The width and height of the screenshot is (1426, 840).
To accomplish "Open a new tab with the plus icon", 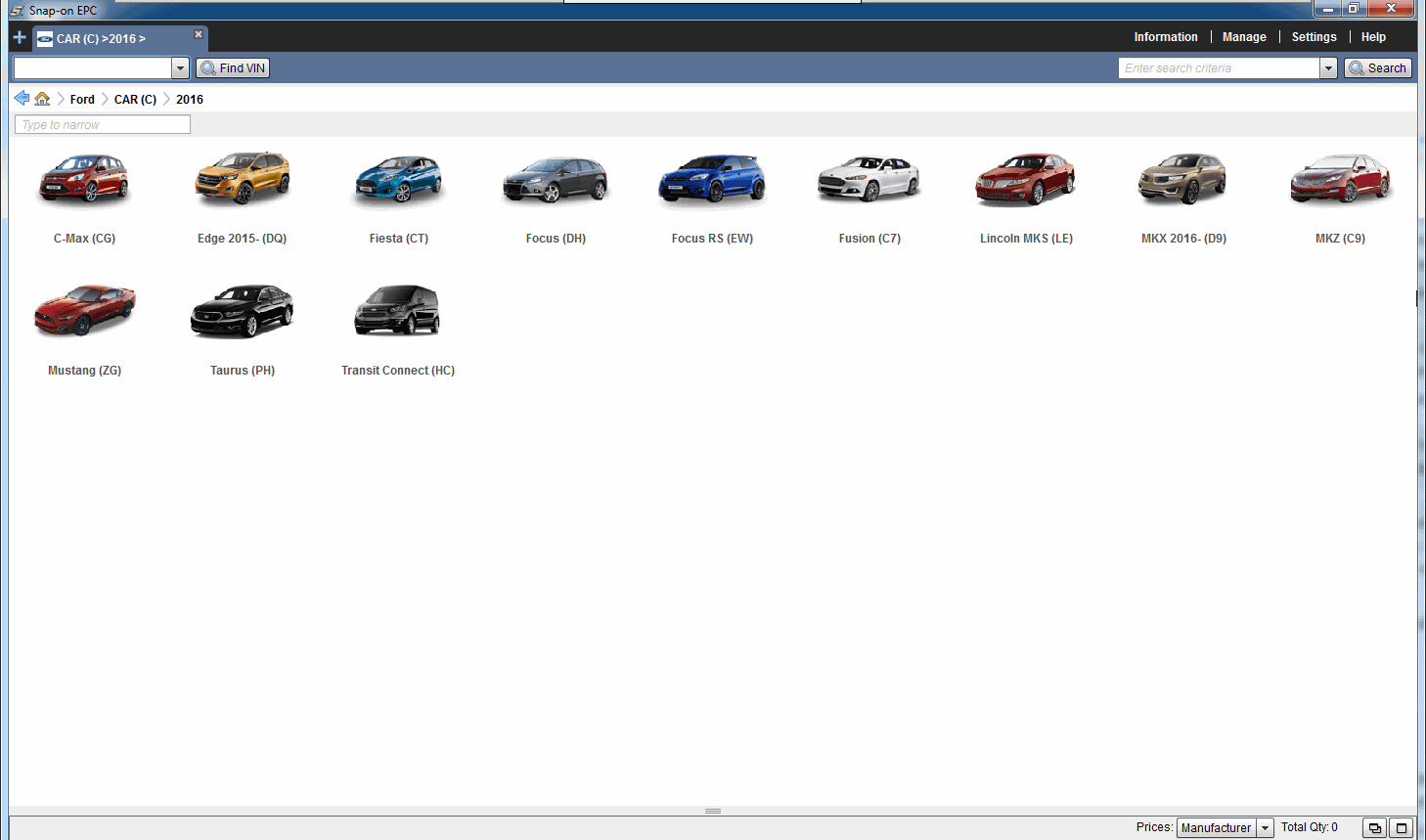I will click(x=20, y=37).
